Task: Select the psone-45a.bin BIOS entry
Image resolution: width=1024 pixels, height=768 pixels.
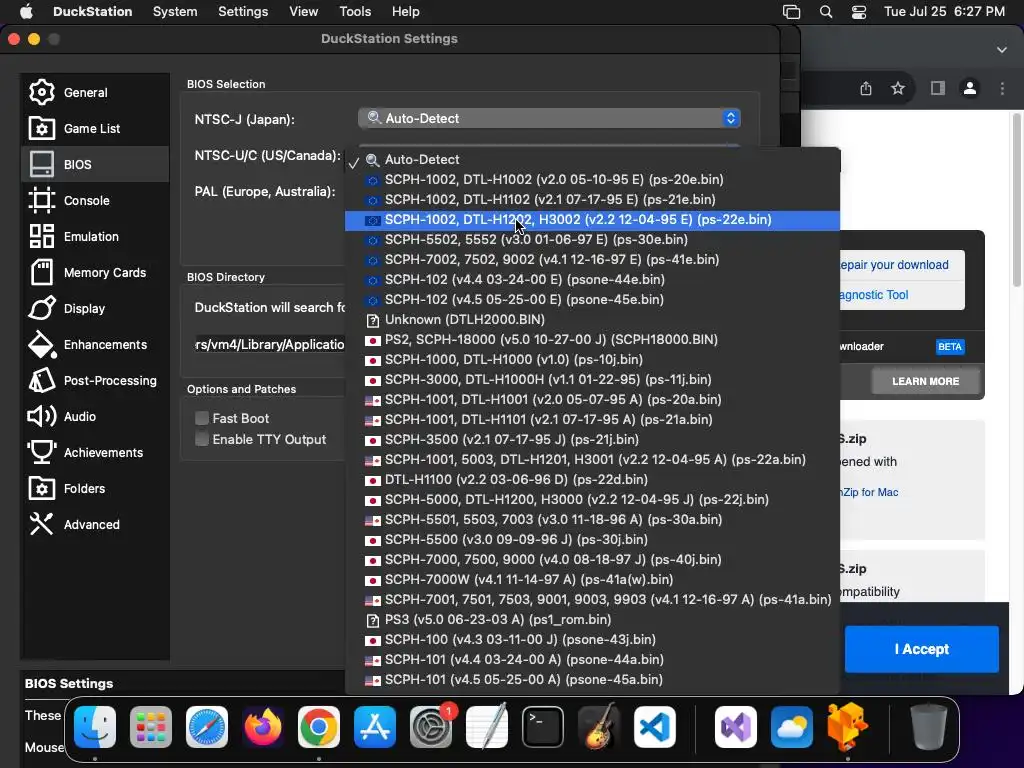Action: coord(592,680)
